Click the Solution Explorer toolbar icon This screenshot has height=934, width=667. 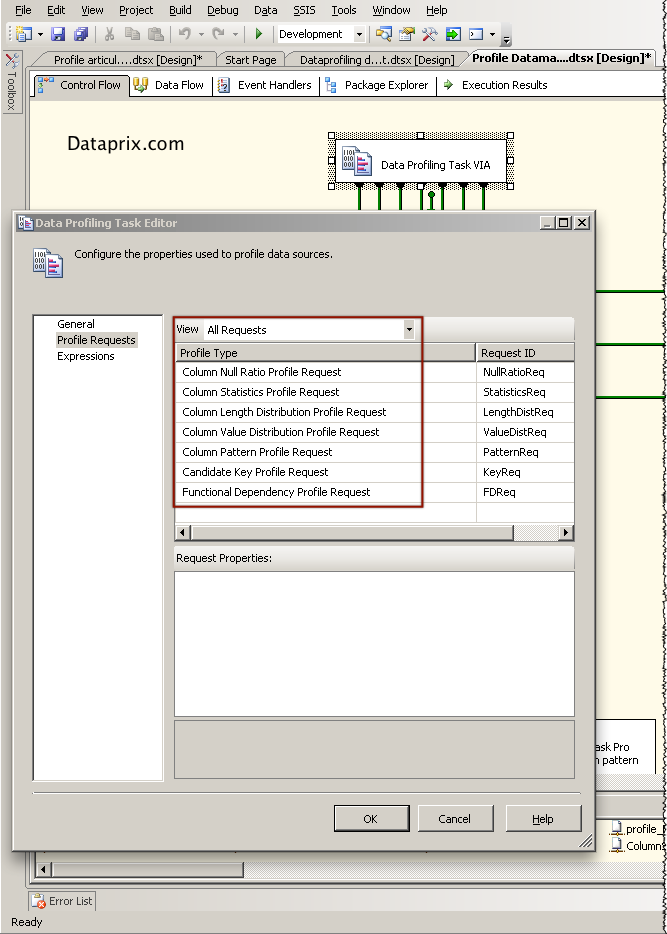point(384,34)
